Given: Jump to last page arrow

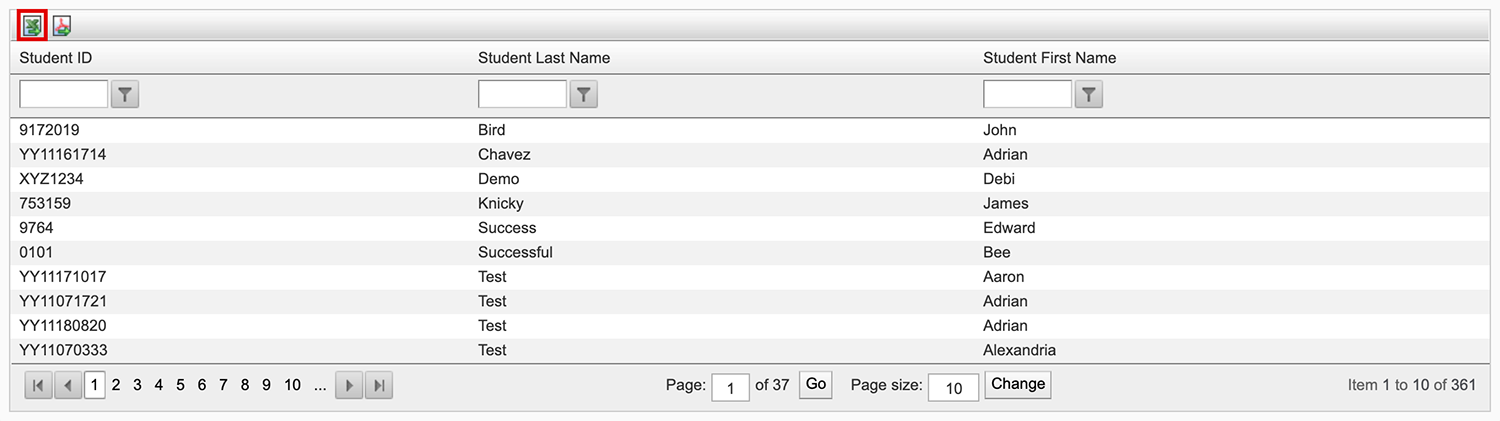Looking at the screenshot, I should coord(378,385).
